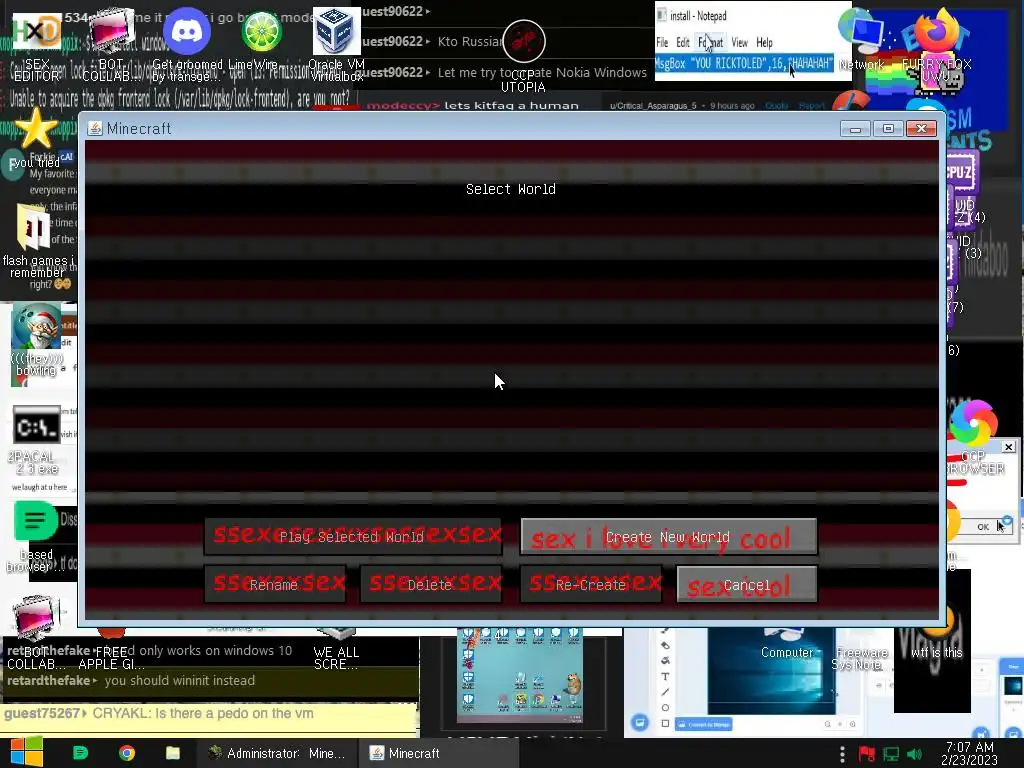
Task: Click the red flag tray icon
Action: 867,754
